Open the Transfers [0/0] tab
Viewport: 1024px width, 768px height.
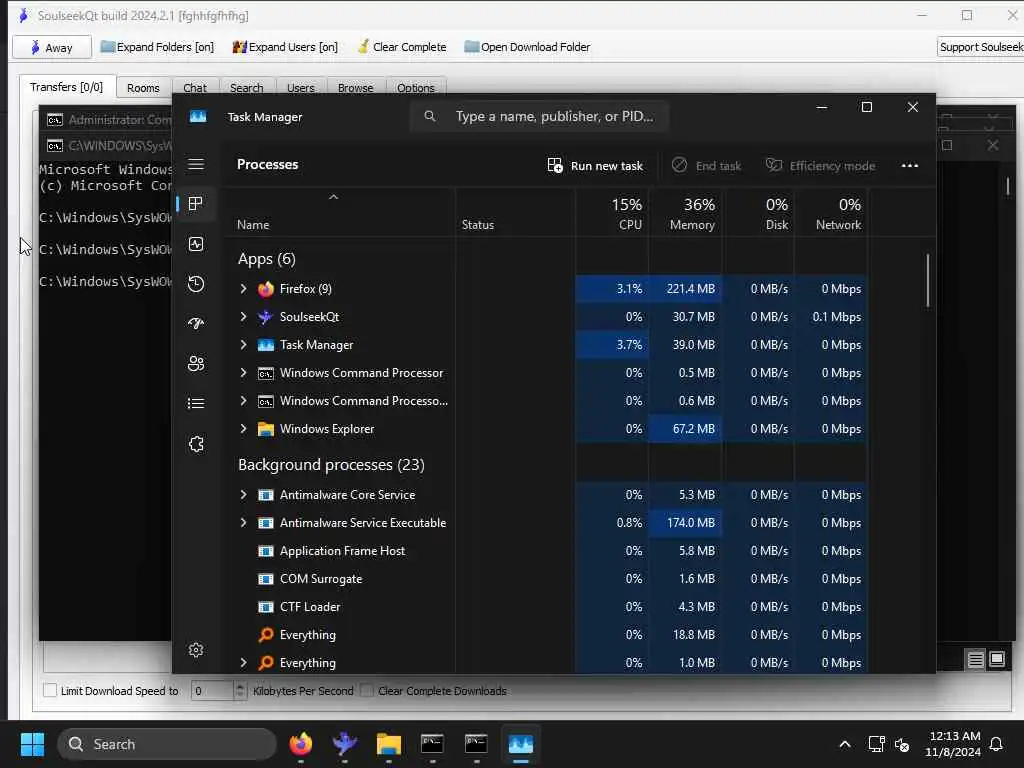point(67,87)
